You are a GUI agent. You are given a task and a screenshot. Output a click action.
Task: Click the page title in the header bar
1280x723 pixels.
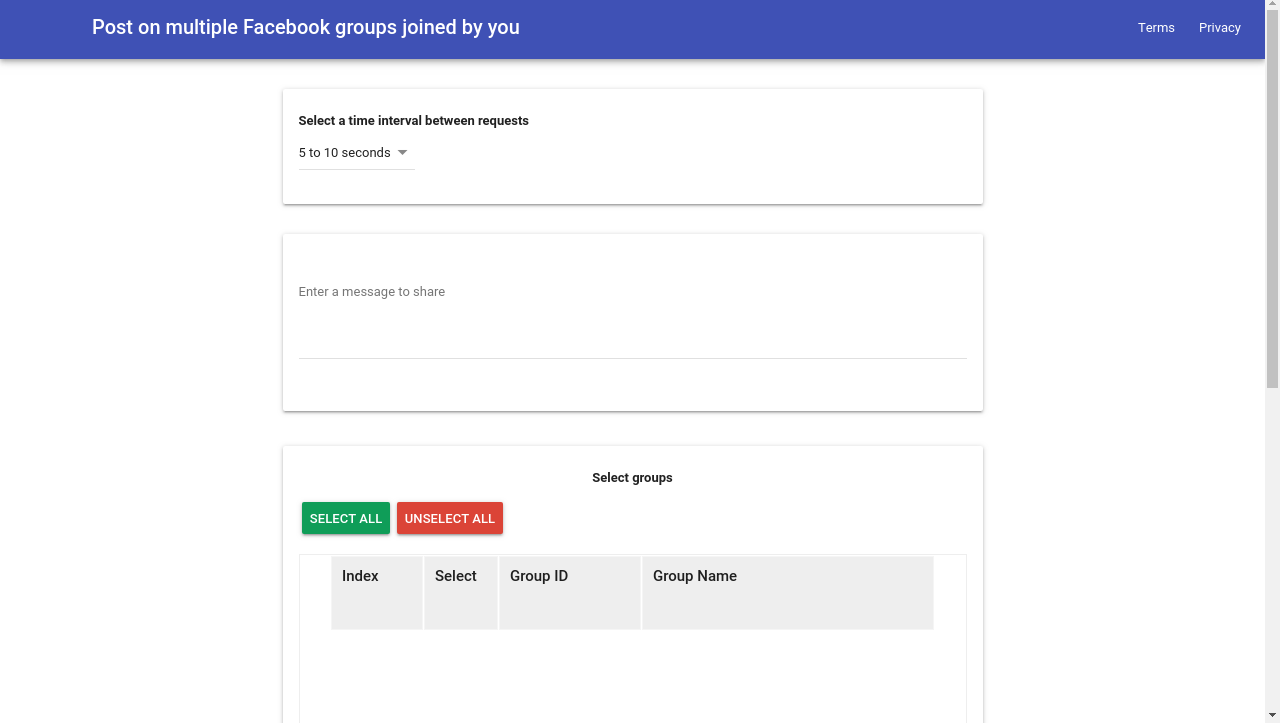click(x=306, y=27)
